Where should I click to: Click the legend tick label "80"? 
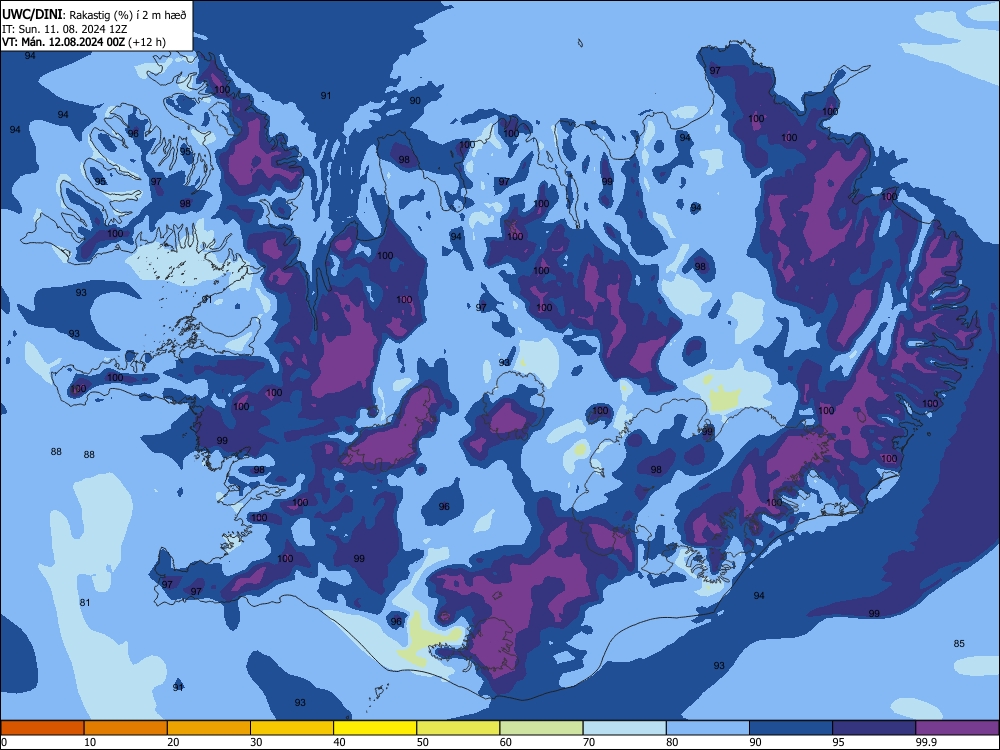tap(673, 742)
